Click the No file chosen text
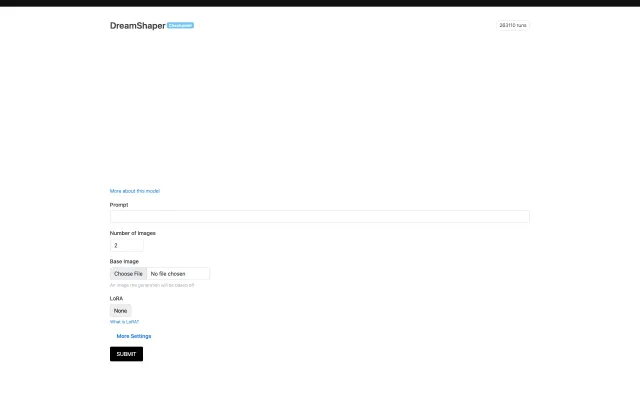Screen dimensions: 640x400 (168, 273)
